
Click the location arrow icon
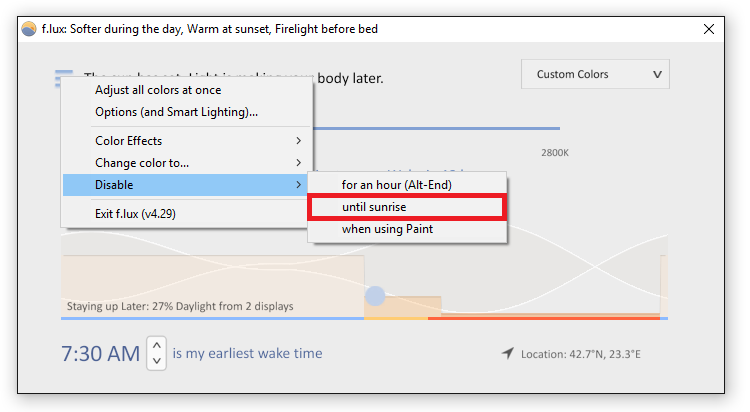(x=507, y=353)
